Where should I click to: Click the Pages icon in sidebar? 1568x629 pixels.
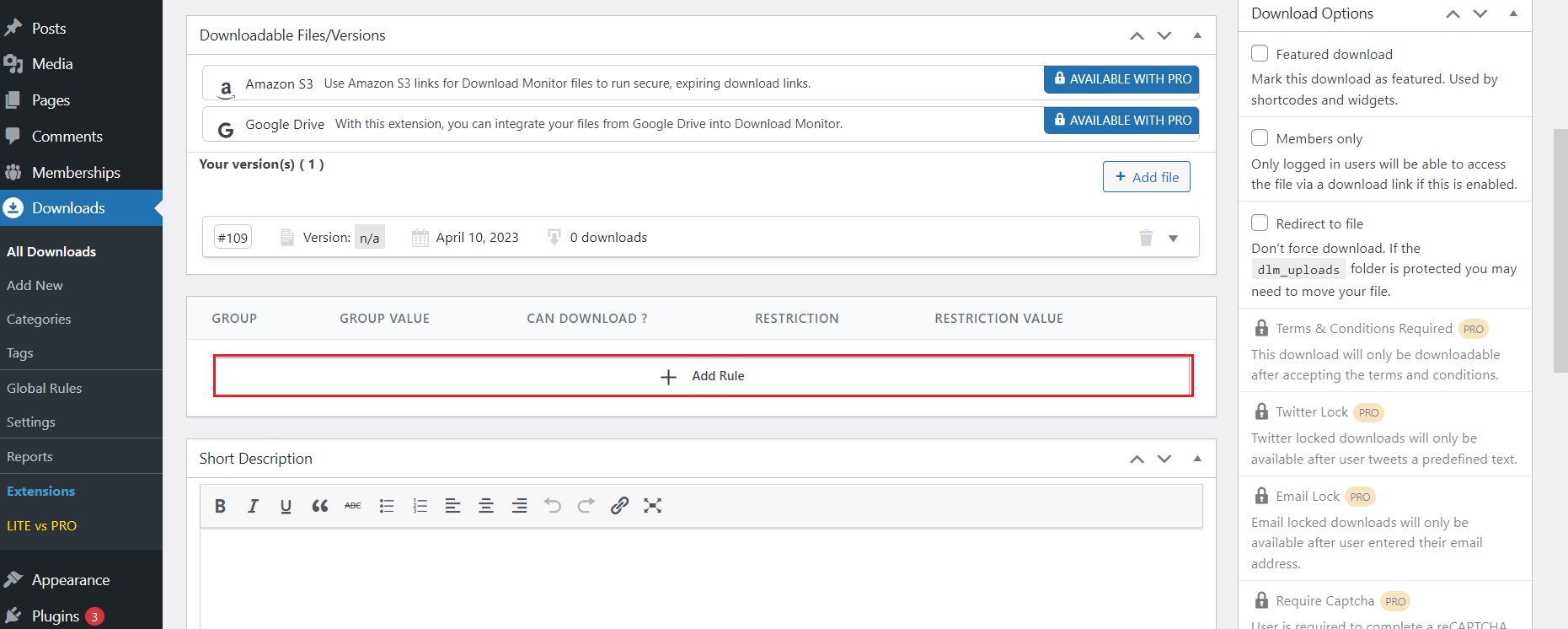(13, 100)
